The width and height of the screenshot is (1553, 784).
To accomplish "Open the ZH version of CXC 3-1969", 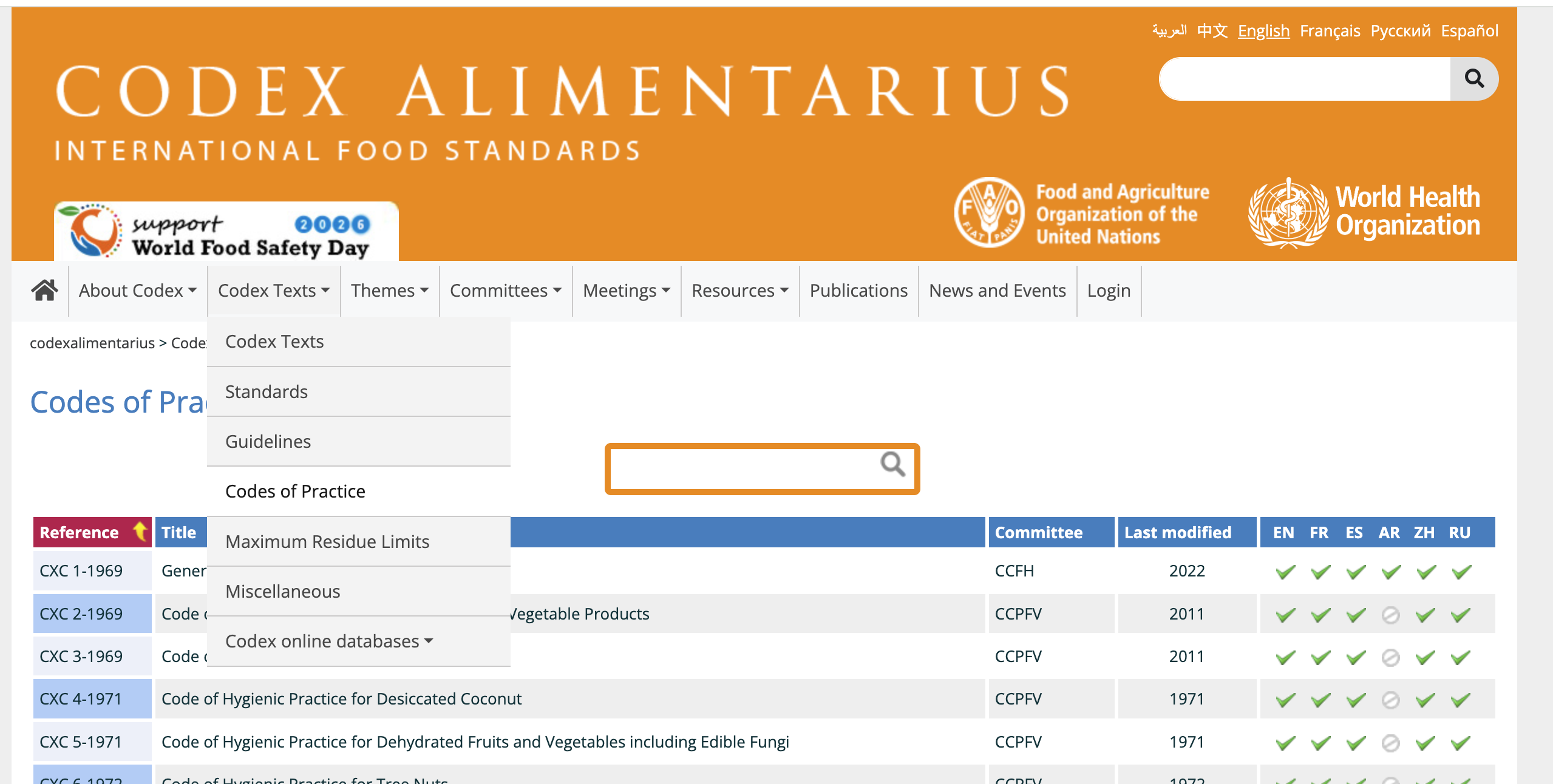I will 1426,657.
